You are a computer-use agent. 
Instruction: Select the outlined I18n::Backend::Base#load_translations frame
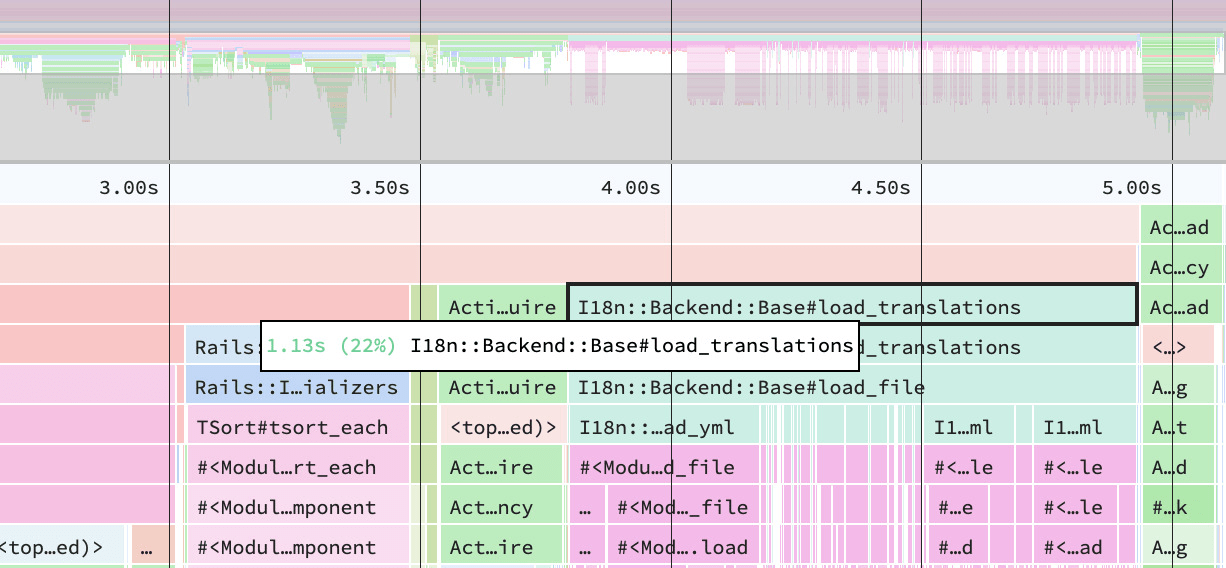[x=852, y=305]
